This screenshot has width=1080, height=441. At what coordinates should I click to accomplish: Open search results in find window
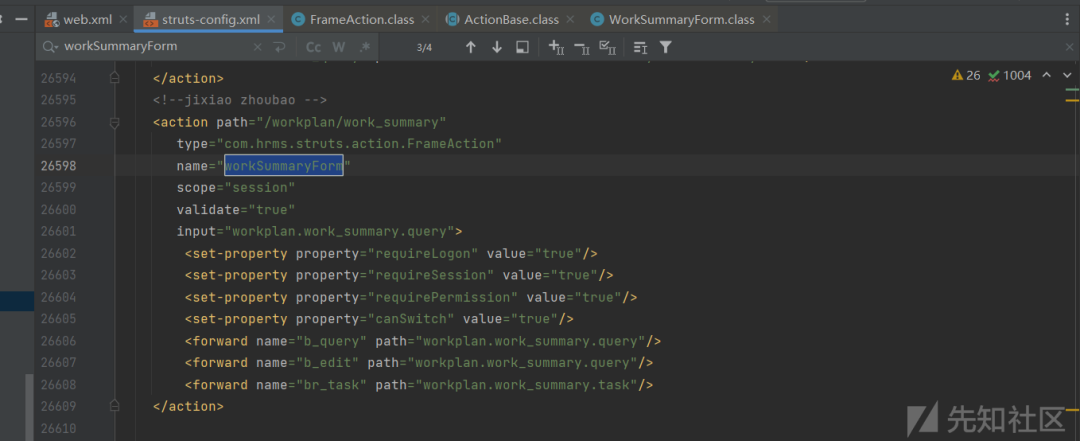click(522, 47)
